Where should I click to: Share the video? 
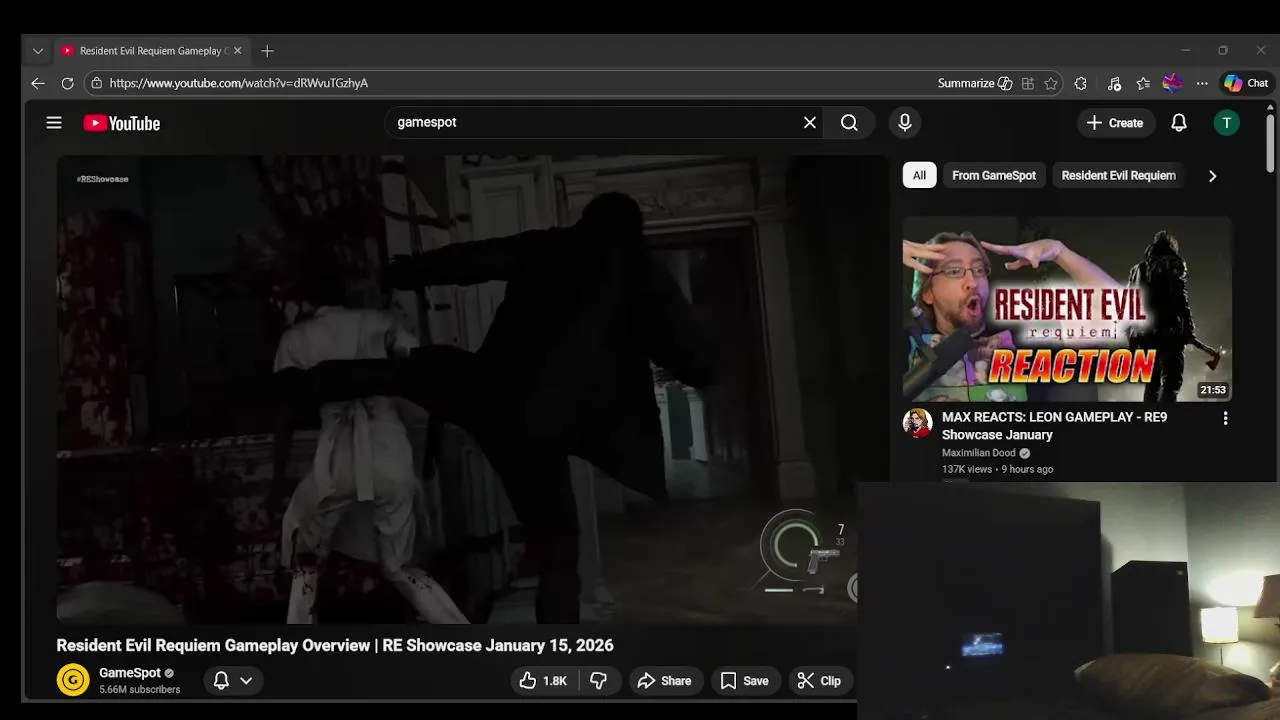click(664, 681)
